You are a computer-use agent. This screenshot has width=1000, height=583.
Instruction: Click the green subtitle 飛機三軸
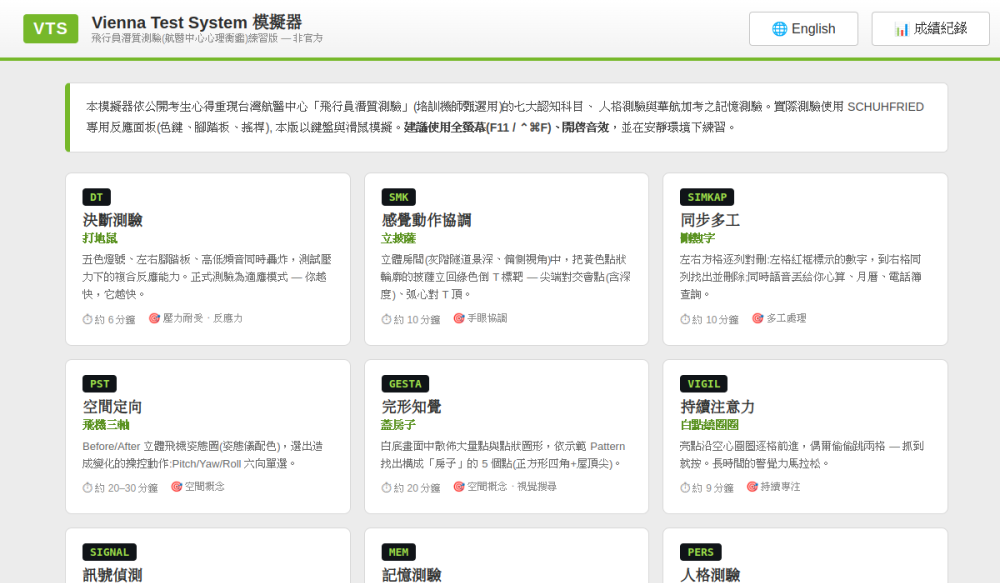pos(106,425)
